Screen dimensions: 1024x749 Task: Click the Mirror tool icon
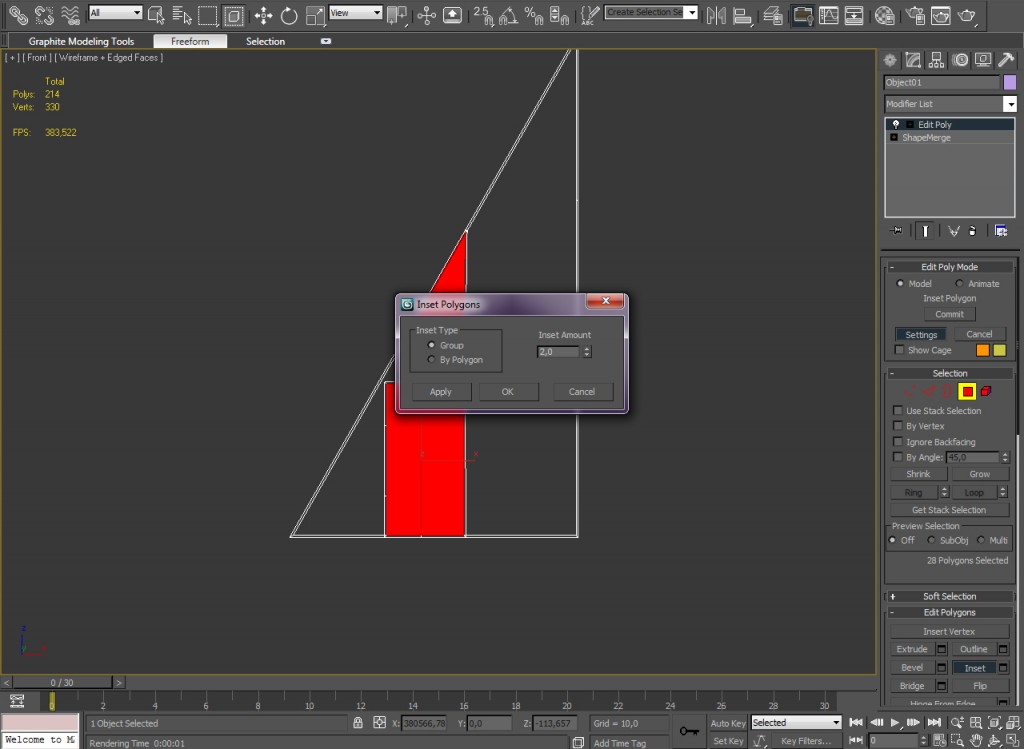point(716,14)
